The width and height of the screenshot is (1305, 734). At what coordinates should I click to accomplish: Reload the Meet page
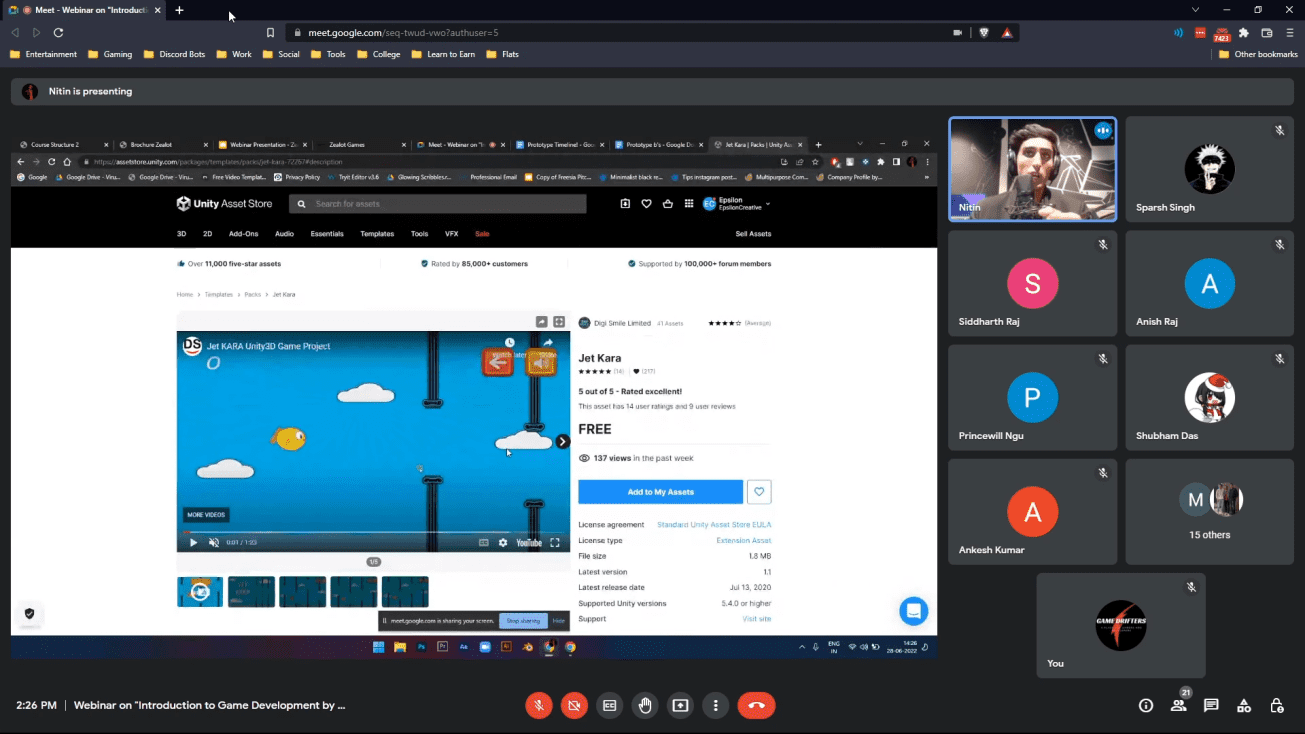58,32
